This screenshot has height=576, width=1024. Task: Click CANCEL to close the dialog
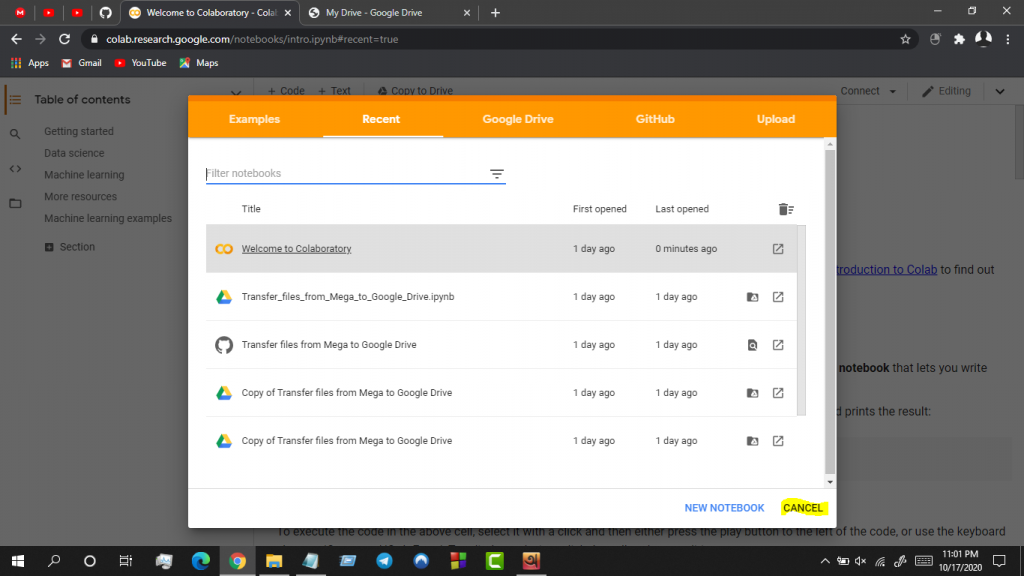click(803, 507)
